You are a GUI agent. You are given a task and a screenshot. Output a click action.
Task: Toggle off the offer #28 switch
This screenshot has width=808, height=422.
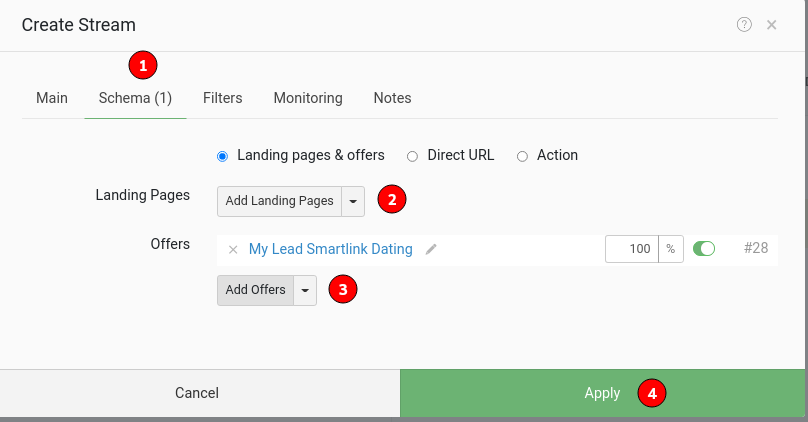[x=704, y=249]
